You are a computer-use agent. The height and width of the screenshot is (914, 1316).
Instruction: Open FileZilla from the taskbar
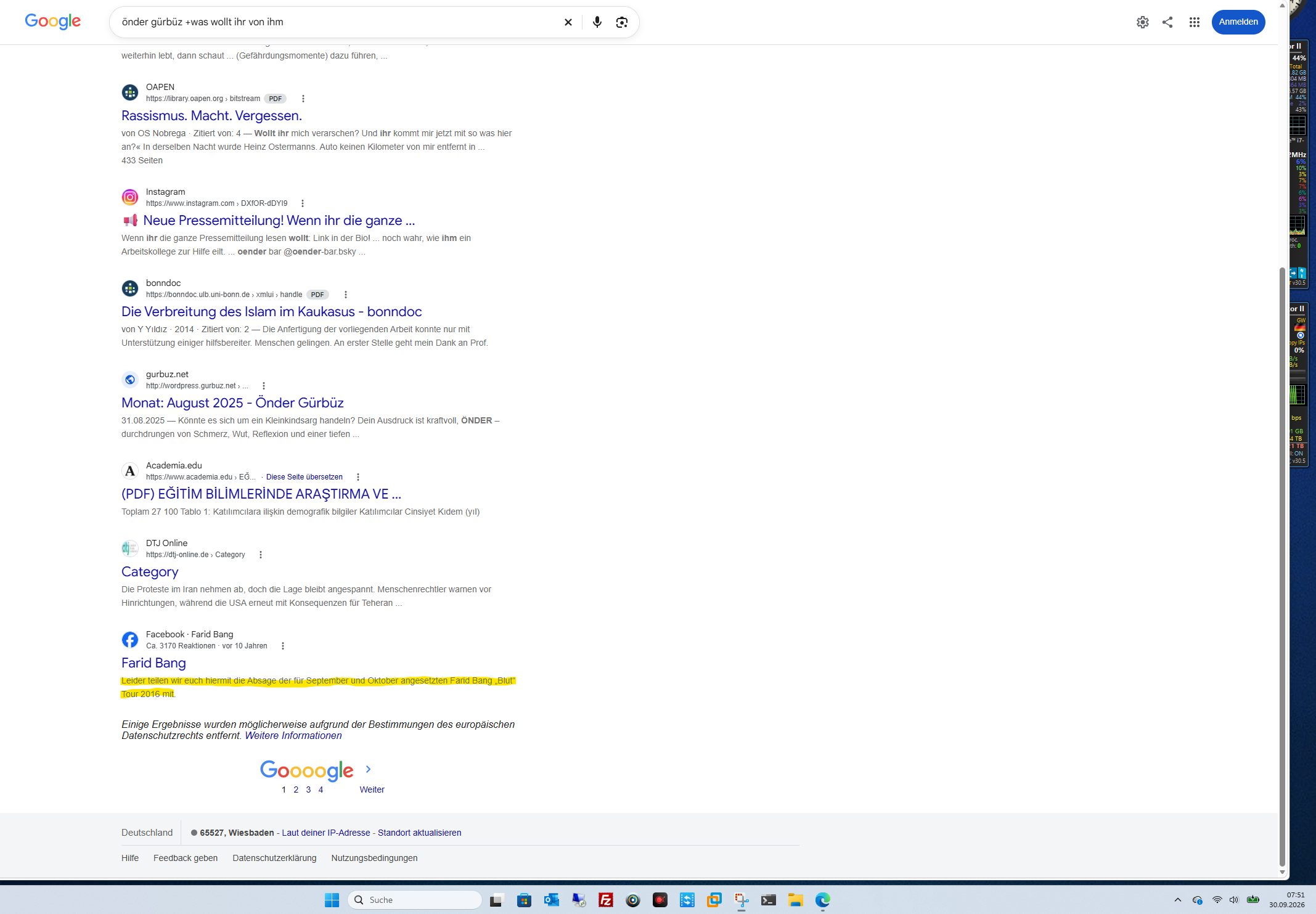point(606,900)
